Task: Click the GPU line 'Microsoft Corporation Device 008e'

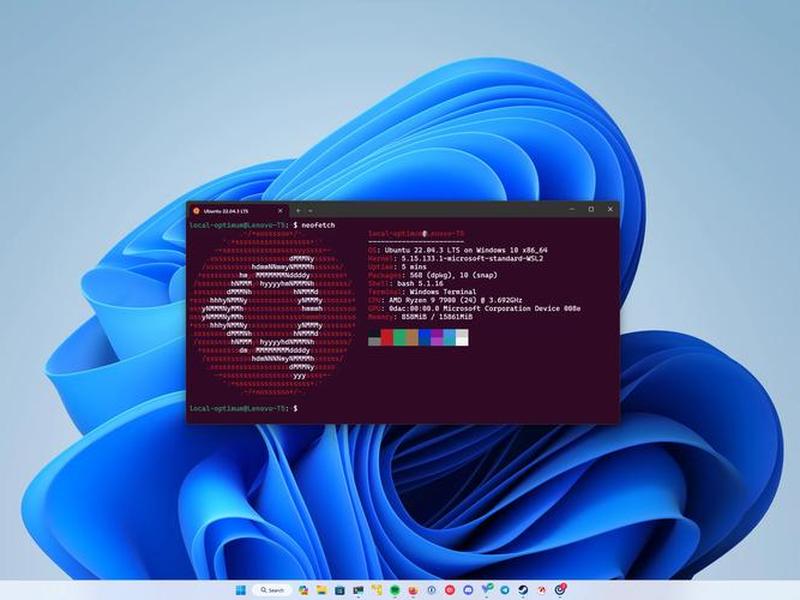Action: pos(512,308)
